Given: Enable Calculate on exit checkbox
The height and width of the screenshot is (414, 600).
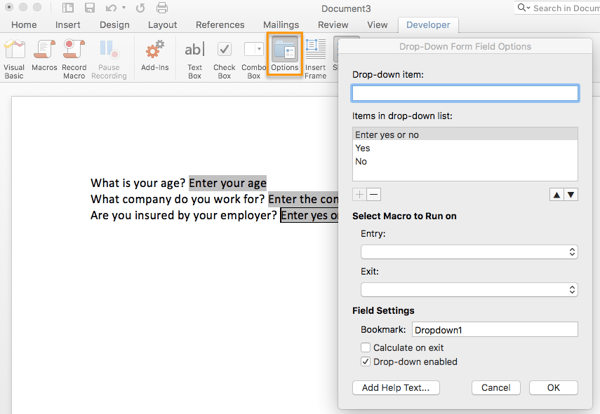Looking at the screenshot, I should pyautogui.click(x=366, y=347).
